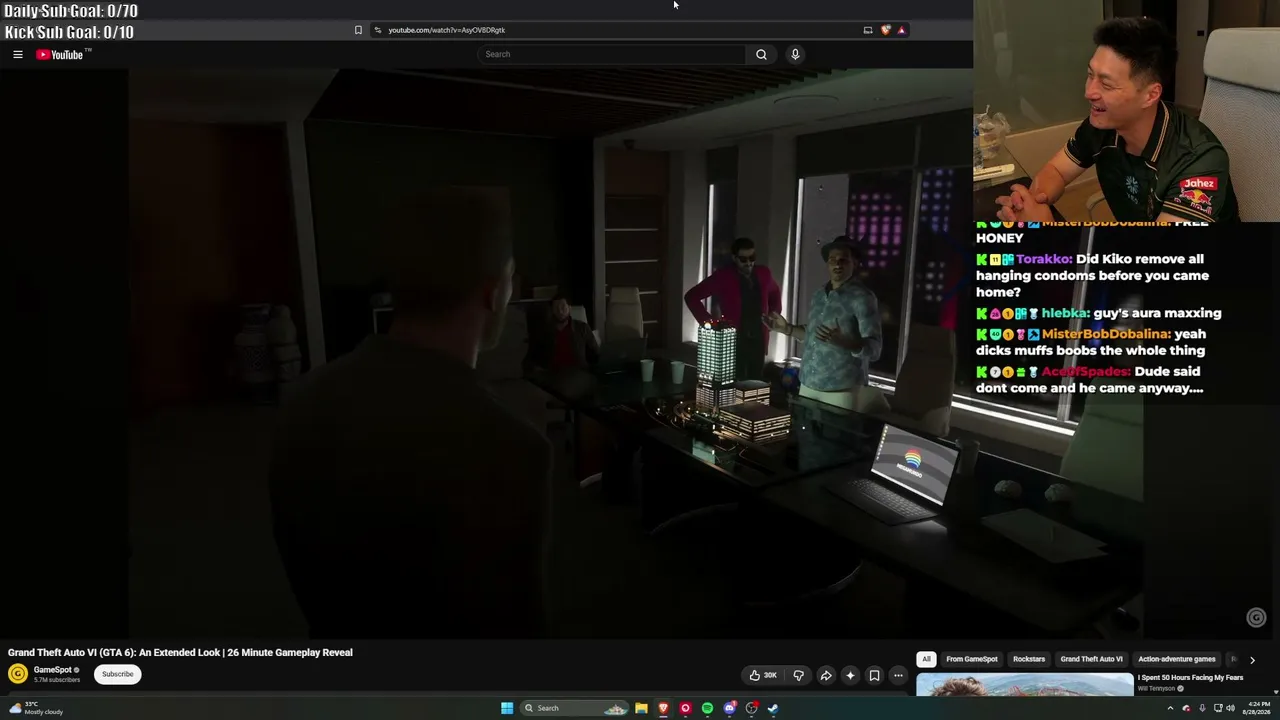
Task: Open the taskbar weather widget
Action: [36, 708]
